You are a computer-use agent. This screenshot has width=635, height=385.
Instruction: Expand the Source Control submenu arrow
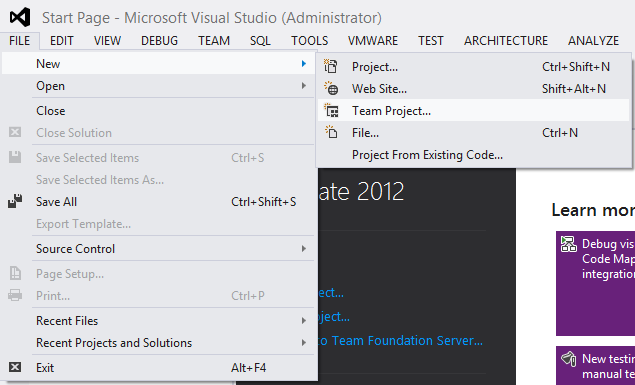304,249
